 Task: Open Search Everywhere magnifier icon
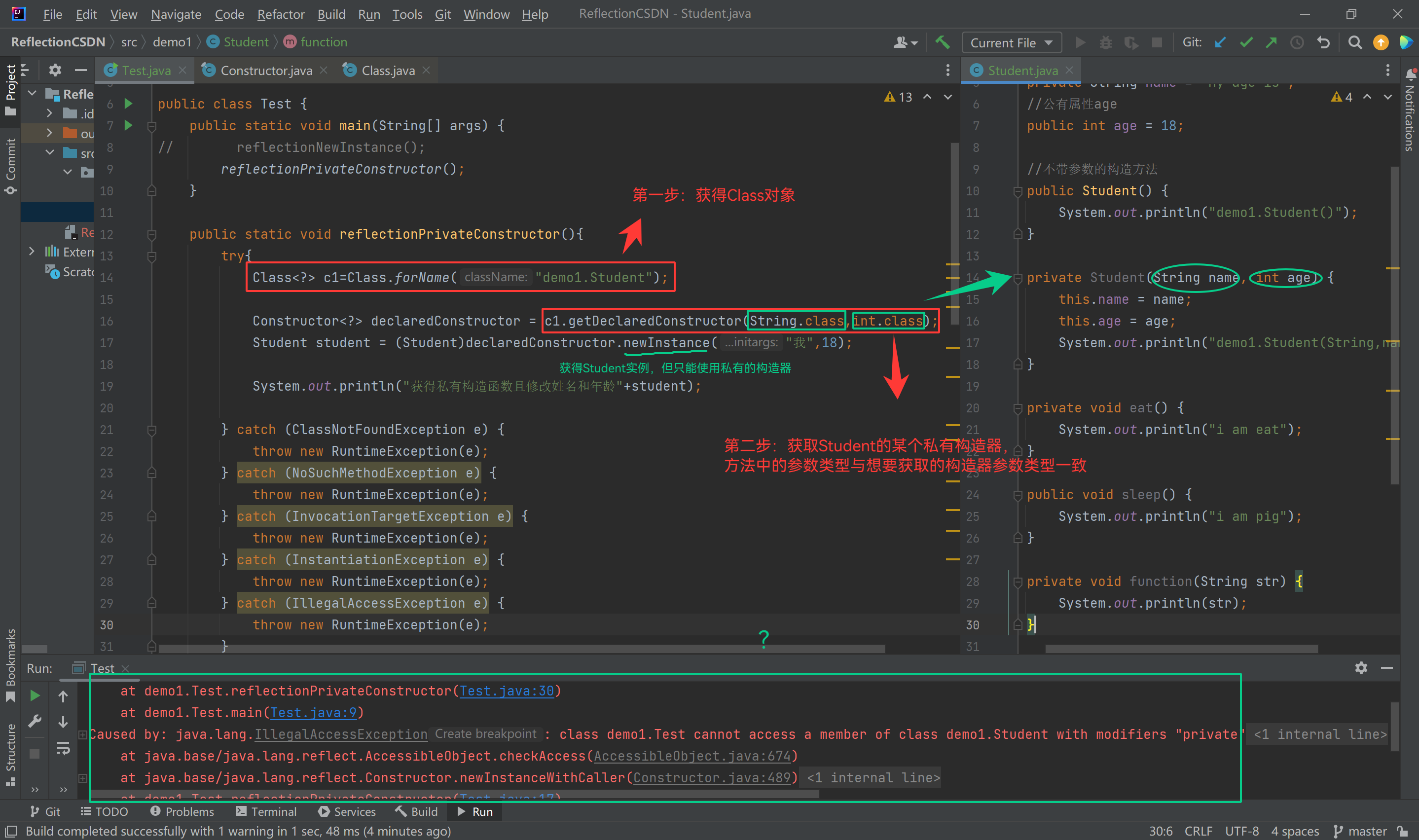(1354, 42)
